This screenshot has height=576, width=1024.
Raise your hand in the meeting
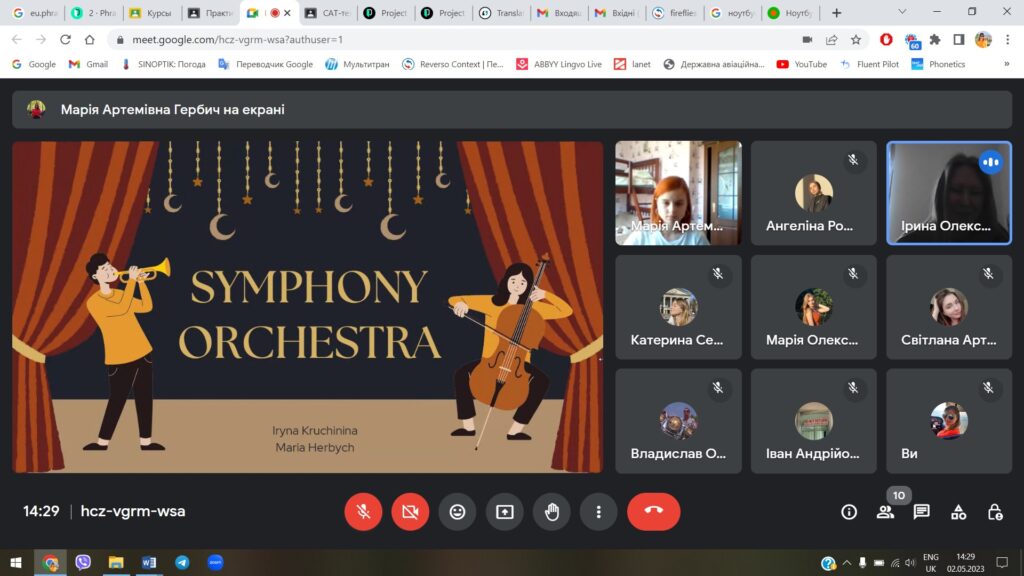pyautogui.click(x=551, y=512)
